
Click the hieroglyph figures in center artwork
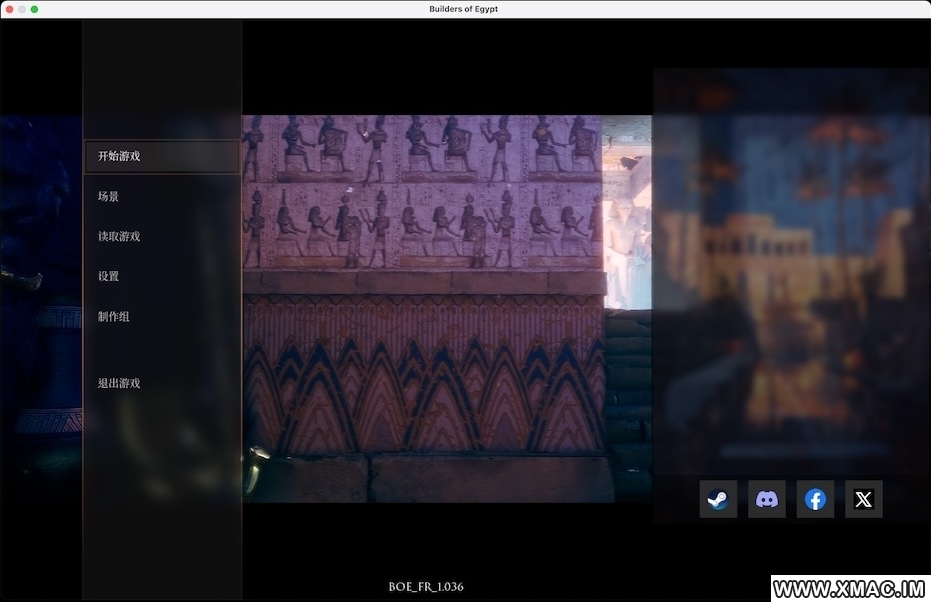tap(420, 190)
